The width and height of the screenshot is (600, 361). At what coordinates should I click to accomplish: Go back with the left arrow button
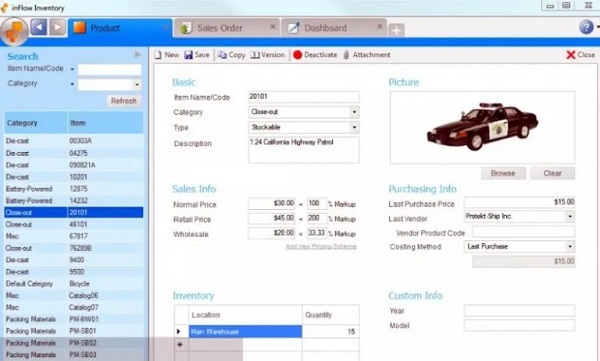[x=39, y=28]
